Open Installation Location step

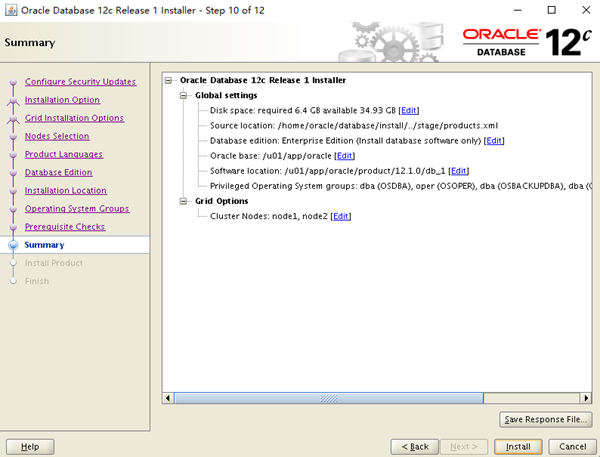66,190
